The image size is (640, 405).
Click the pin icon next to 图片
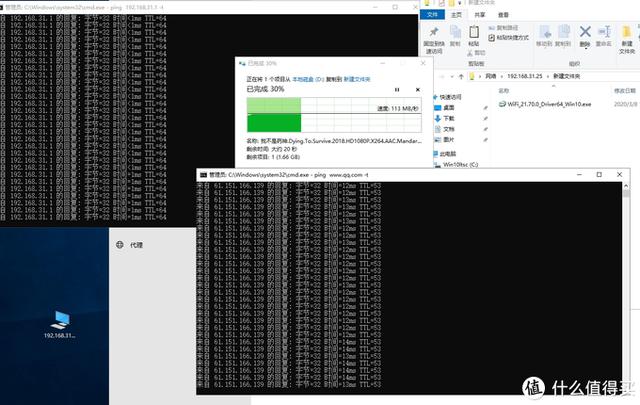click(x=486, y=140)
